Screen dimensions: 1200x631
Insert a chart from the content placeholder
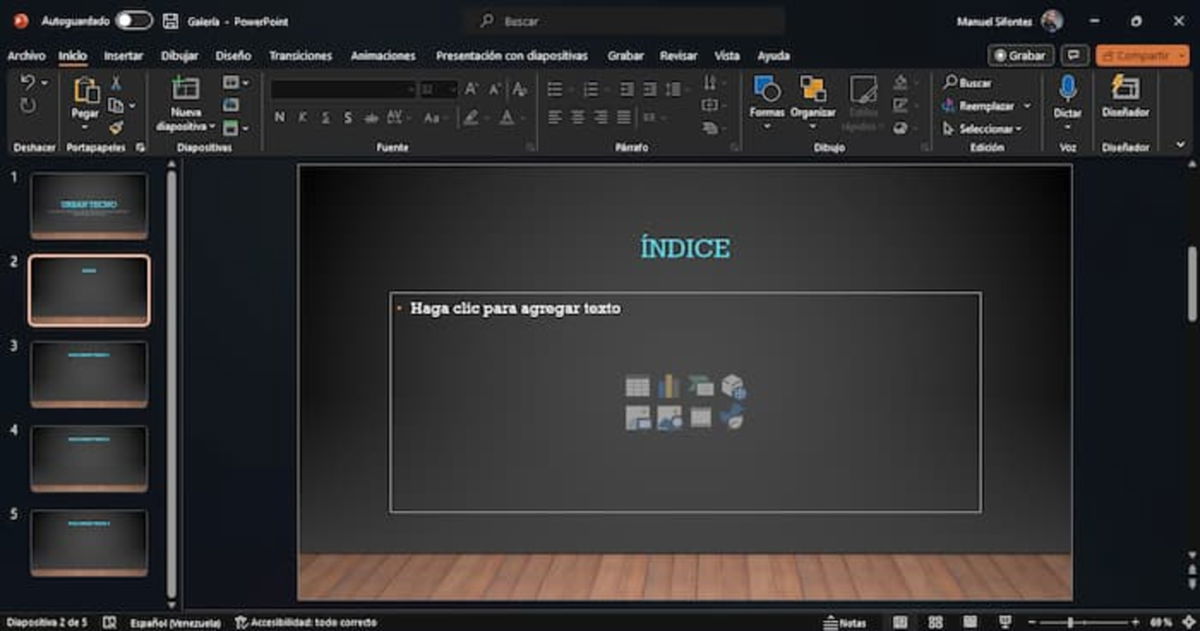668,385
